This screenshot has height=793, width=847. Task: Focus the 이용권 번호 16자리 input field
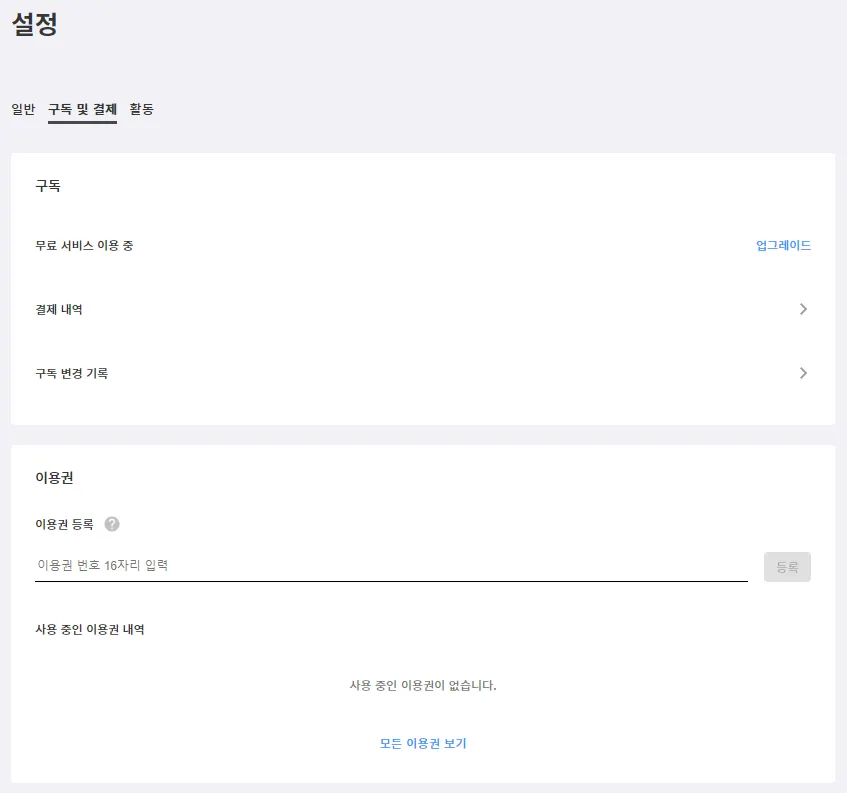tap(390, 566)
